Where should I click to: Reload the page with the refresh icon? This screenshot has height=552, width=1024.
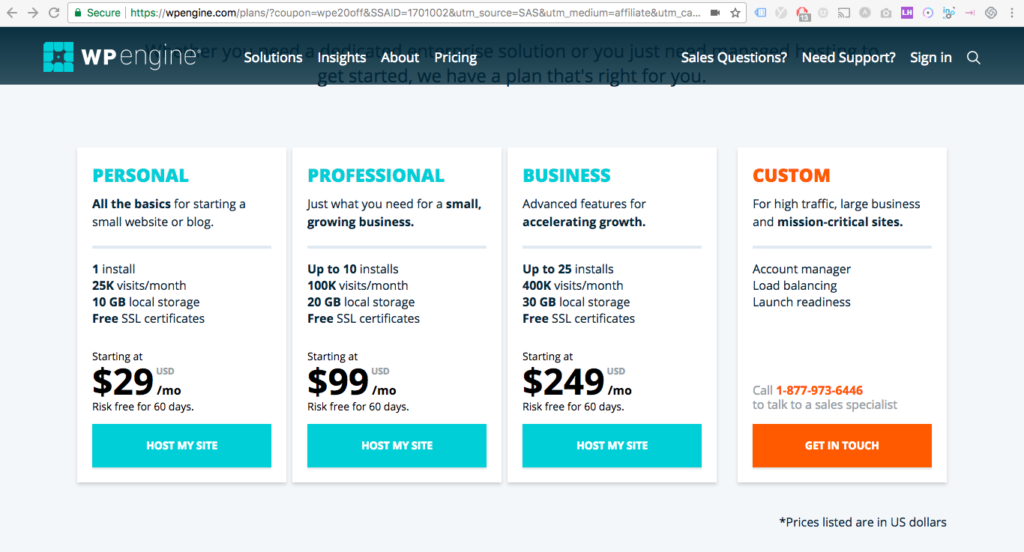pyautogui.click(x=54, y=12)
